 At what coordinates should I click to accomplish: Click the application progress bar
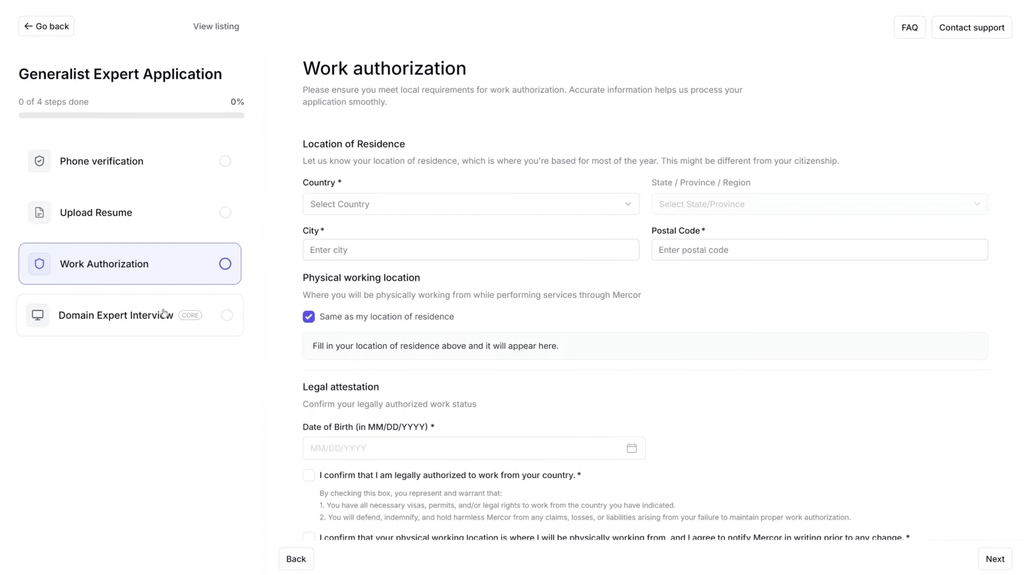(131, 116)
